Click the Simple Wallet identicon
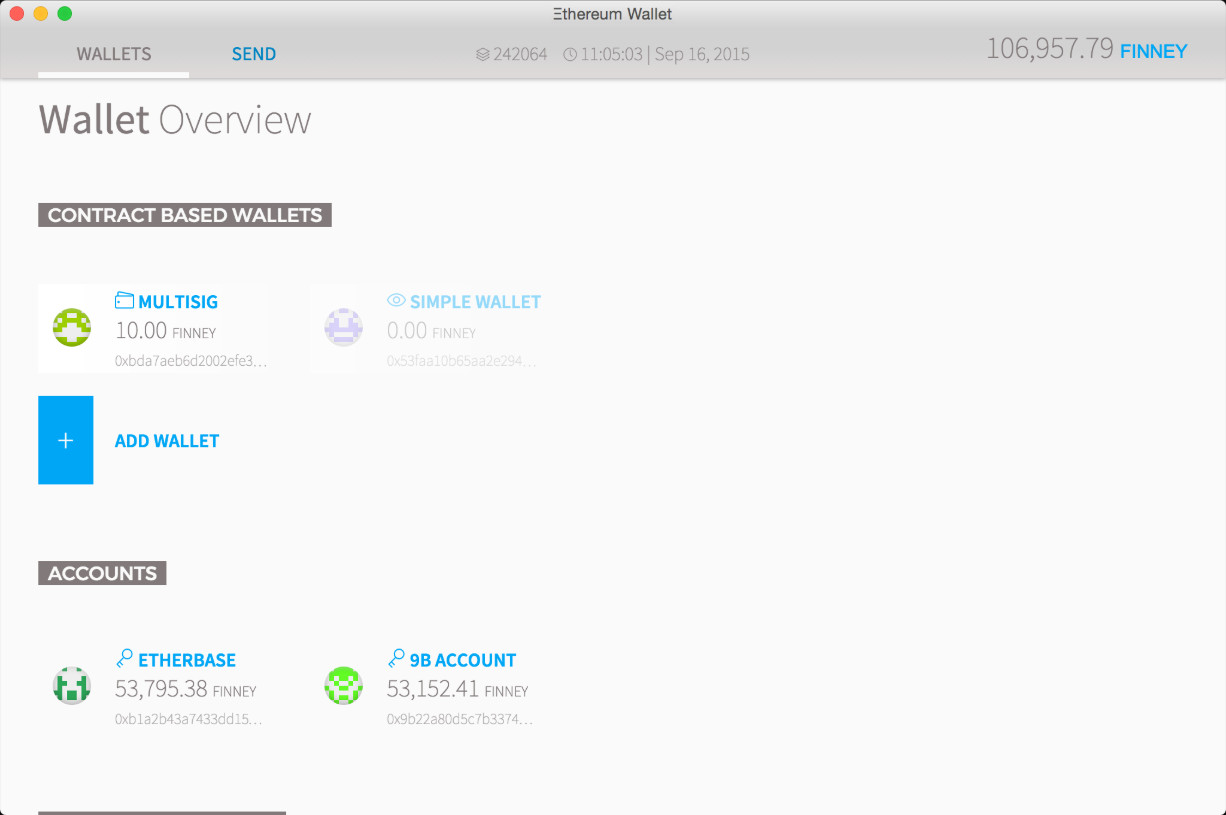This screenshot has height=815, width=1226. coord(343,328)
